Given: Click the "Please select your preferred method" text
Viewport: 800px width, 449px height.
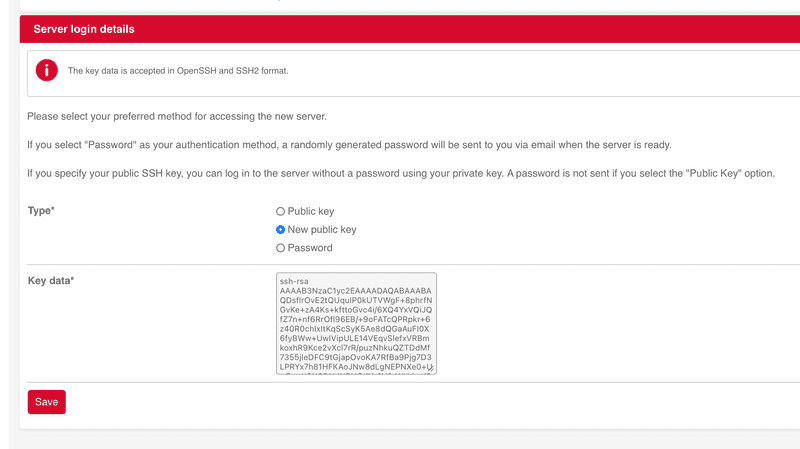Looking at the screenshot, I should pos(177,117).
